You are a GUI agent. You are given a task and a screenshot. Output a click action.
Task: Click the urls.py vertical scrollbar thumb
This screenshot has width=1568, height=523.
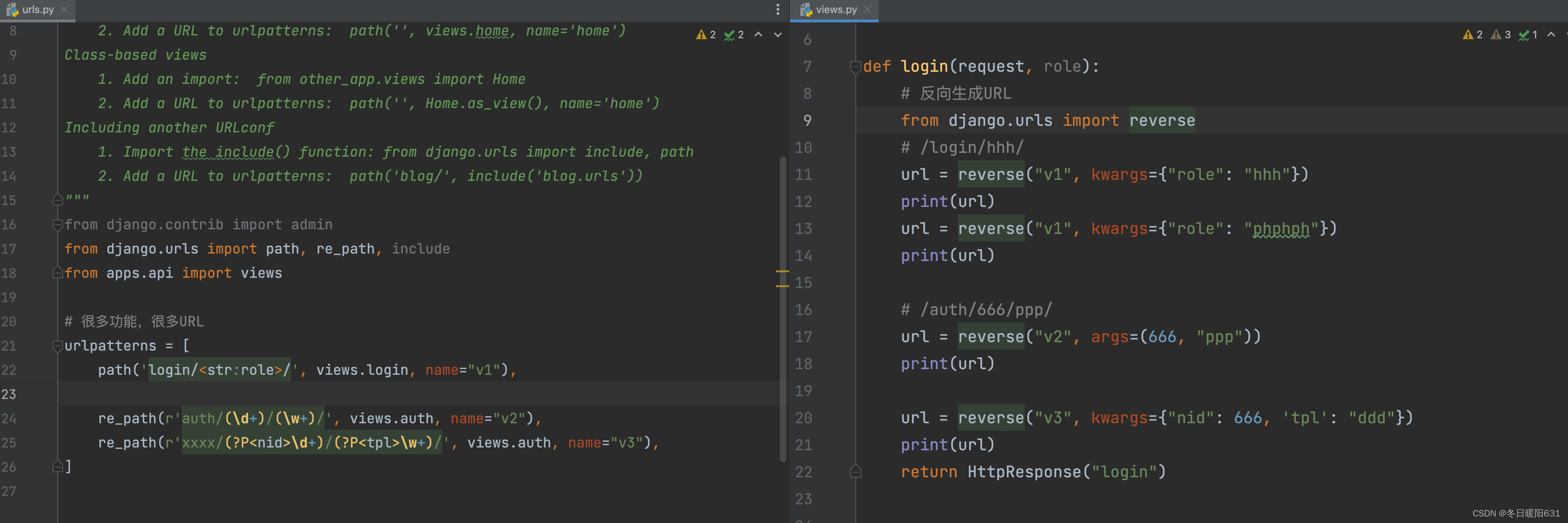coord(782,304)
